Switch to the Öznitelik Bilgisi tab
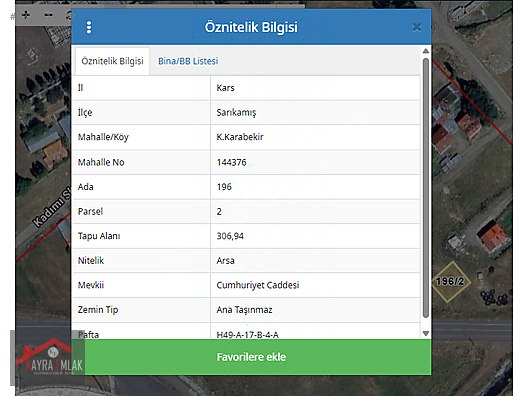 [112, 61]
